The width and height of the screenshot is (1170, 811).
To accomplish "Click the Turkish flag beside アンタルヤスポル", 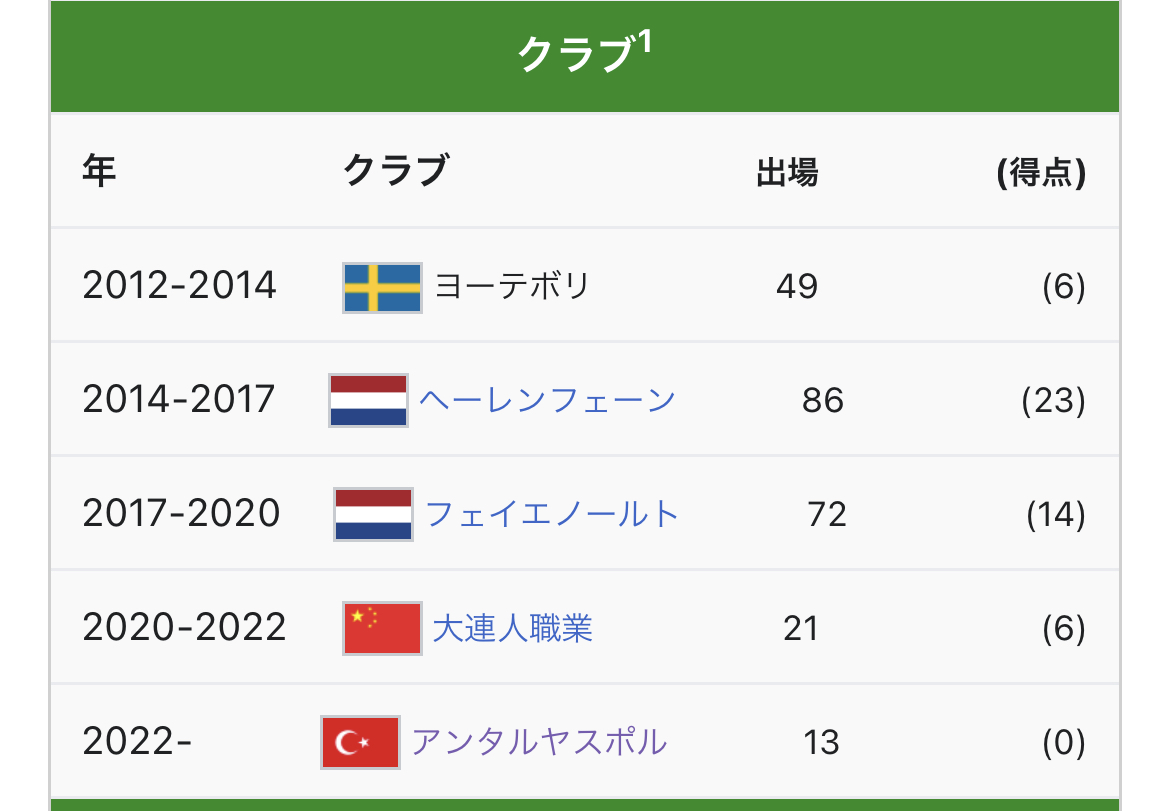I will click(360, 743).
